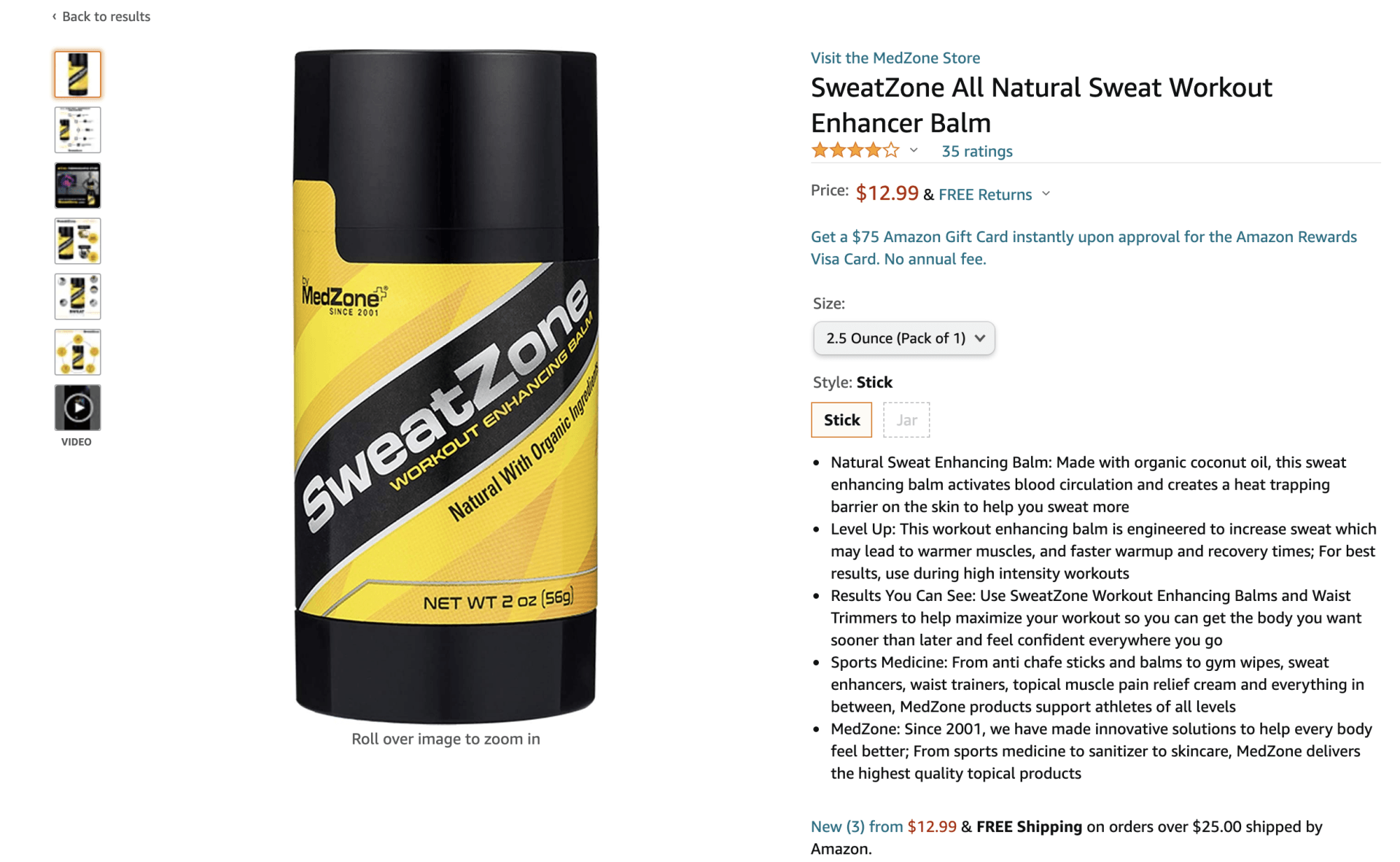Click the star rating icons
The image size is (1400, 862).
[x=855, y=151]
